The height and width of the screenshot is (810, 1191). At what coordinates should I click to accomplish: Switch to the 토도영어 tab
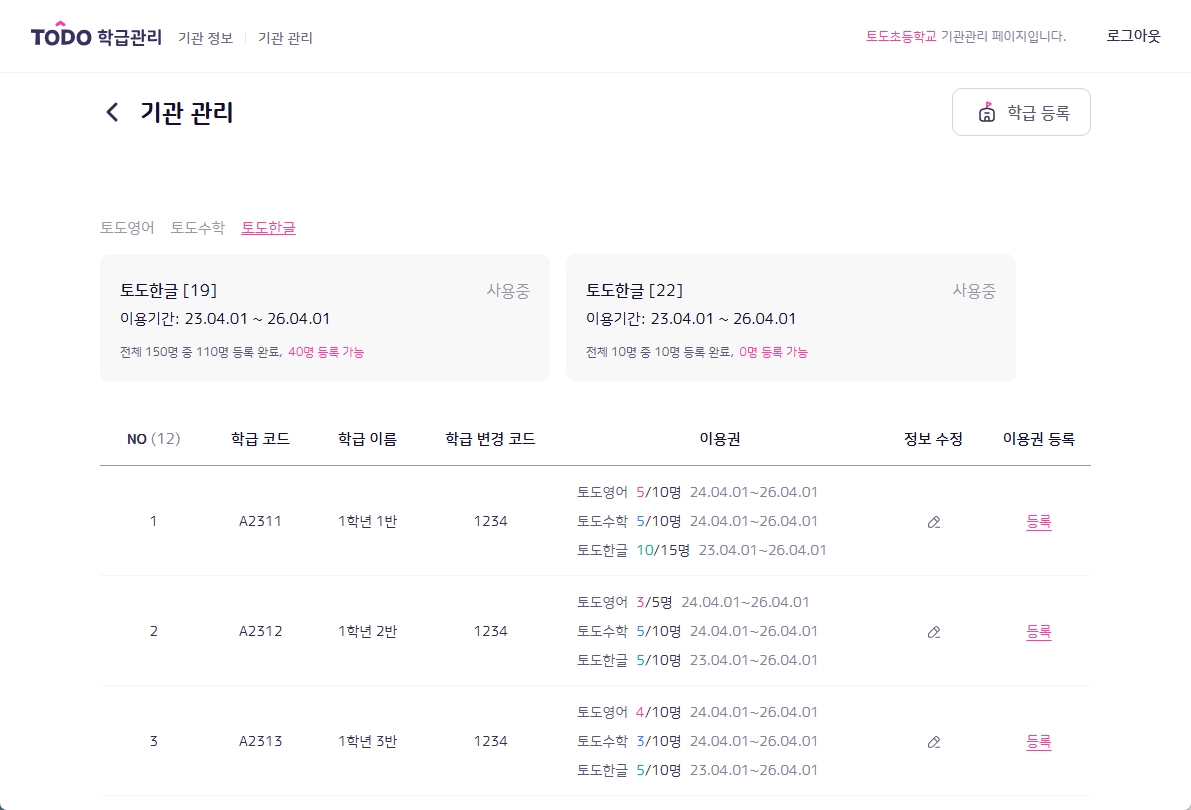127,228
